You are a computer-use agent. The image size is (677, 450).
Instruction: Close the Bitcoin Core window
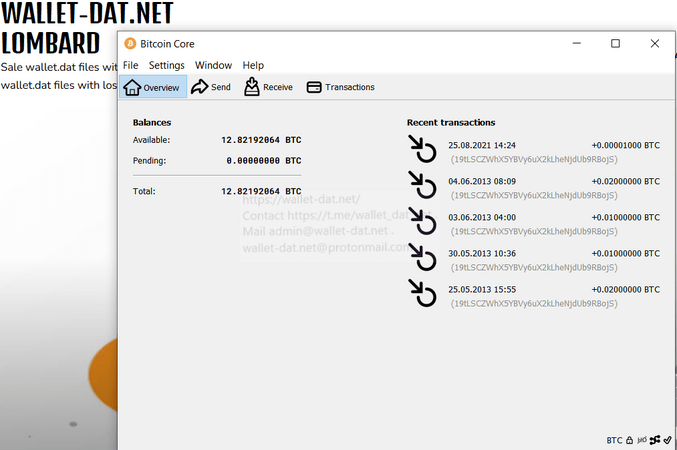[655, 44]
